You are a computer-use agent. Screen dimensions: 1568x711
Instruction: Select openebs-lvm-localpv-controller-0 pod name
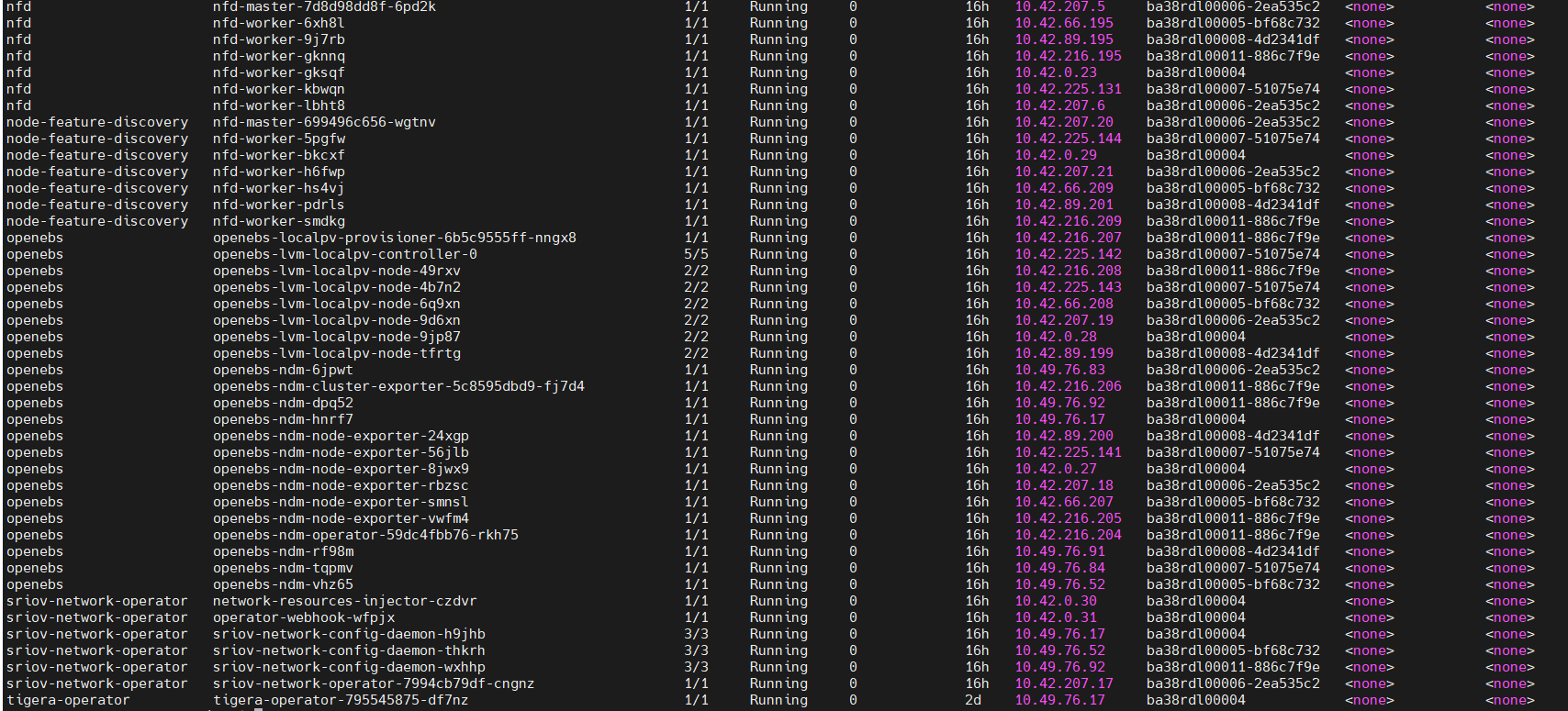[x=345, y=254]
